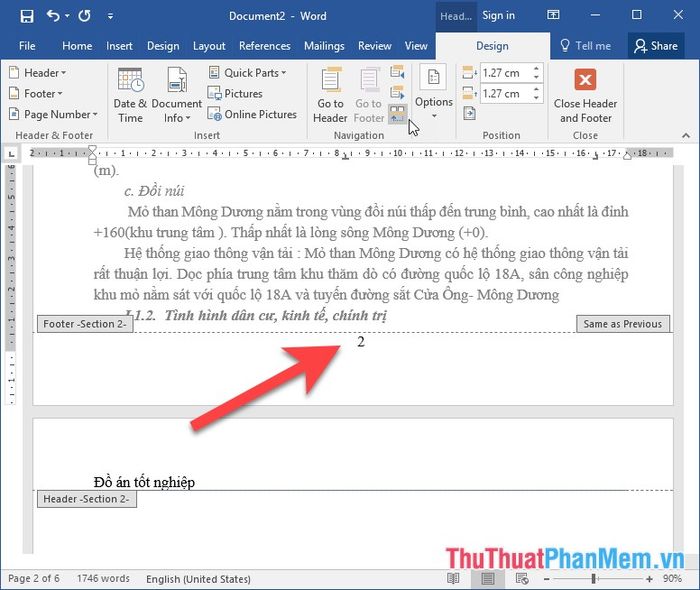
Task: Click the Footer -Section 2- label
Action: (x=85, y=324)
